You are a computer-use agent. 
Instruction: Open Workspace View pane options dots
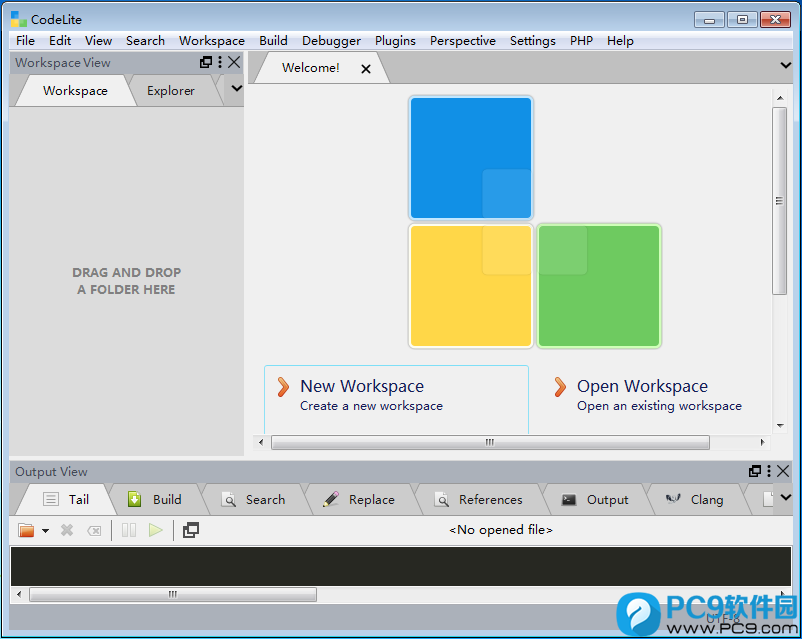coord(220,62)
